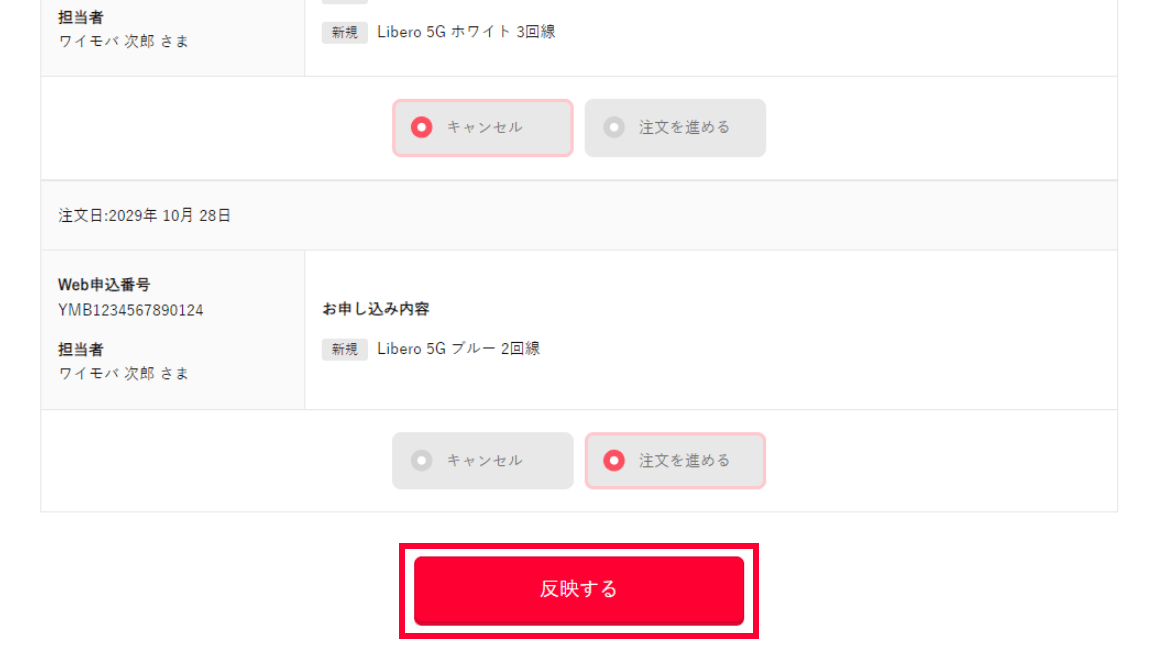Click the Web申込番号 YMB1234567890124 value
The height and width of the screenshot is (648, 1152).
click(x=131, y=310)
